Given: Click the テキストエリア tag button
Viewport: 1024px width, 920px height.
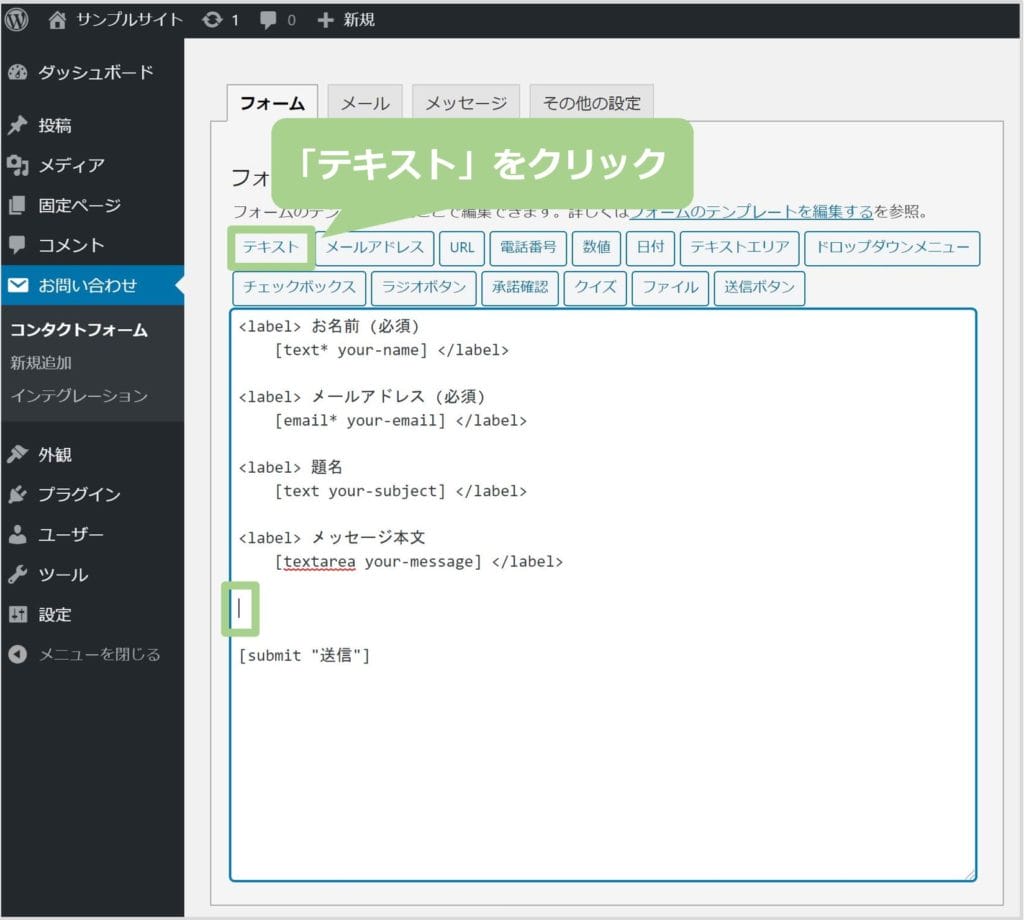Looking at the screenshot, I should coord(739,248).
